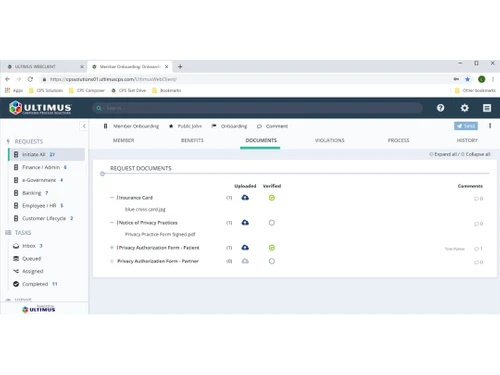Click the Send button
Viewport: 500px width, 375px height.
point(466,126)
